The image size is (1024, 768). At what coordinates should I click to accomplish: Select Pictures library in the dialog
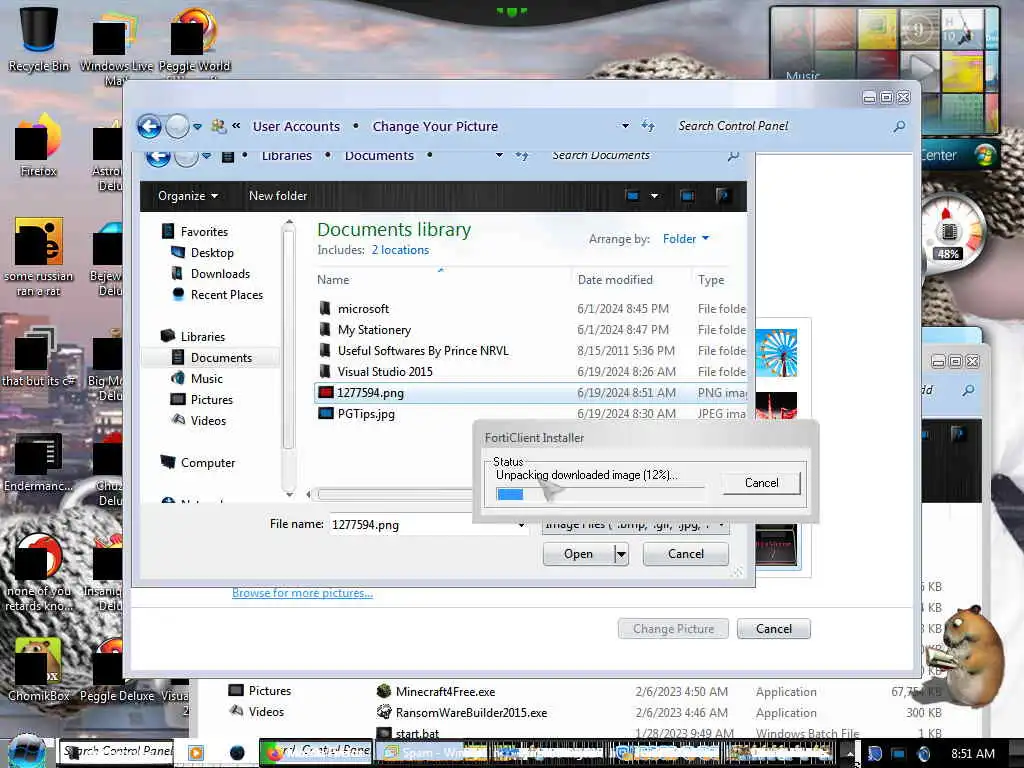[212, 400]
